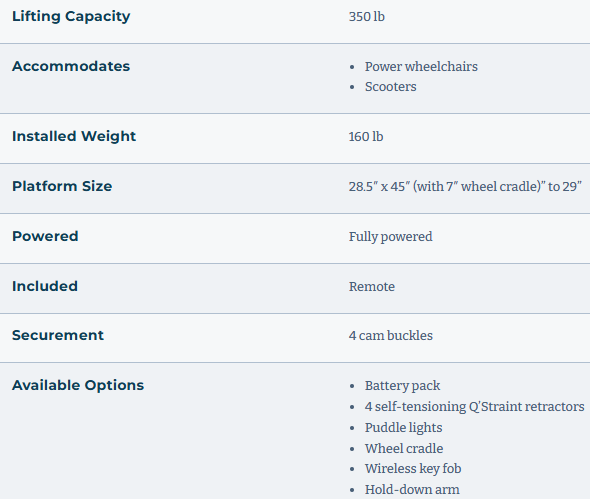This screenshot has height=499, width=590.
Task: Click the Q'Straint retractors option
Action: (x=474, y=407)
